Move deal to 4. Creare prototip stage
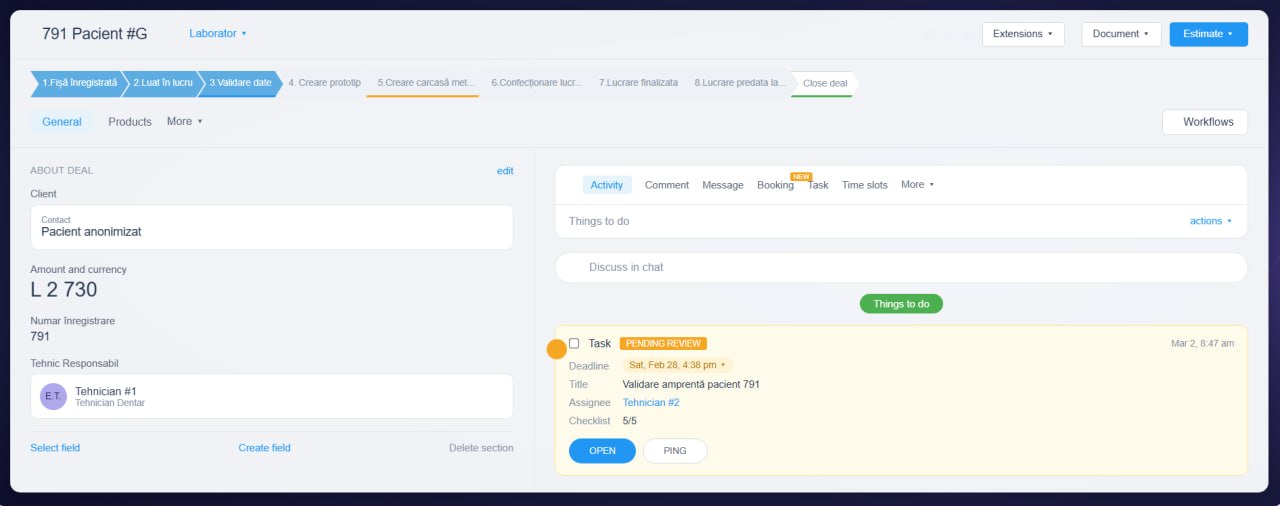The width and height of the screenshot is (1280, 506). point(324,83)
